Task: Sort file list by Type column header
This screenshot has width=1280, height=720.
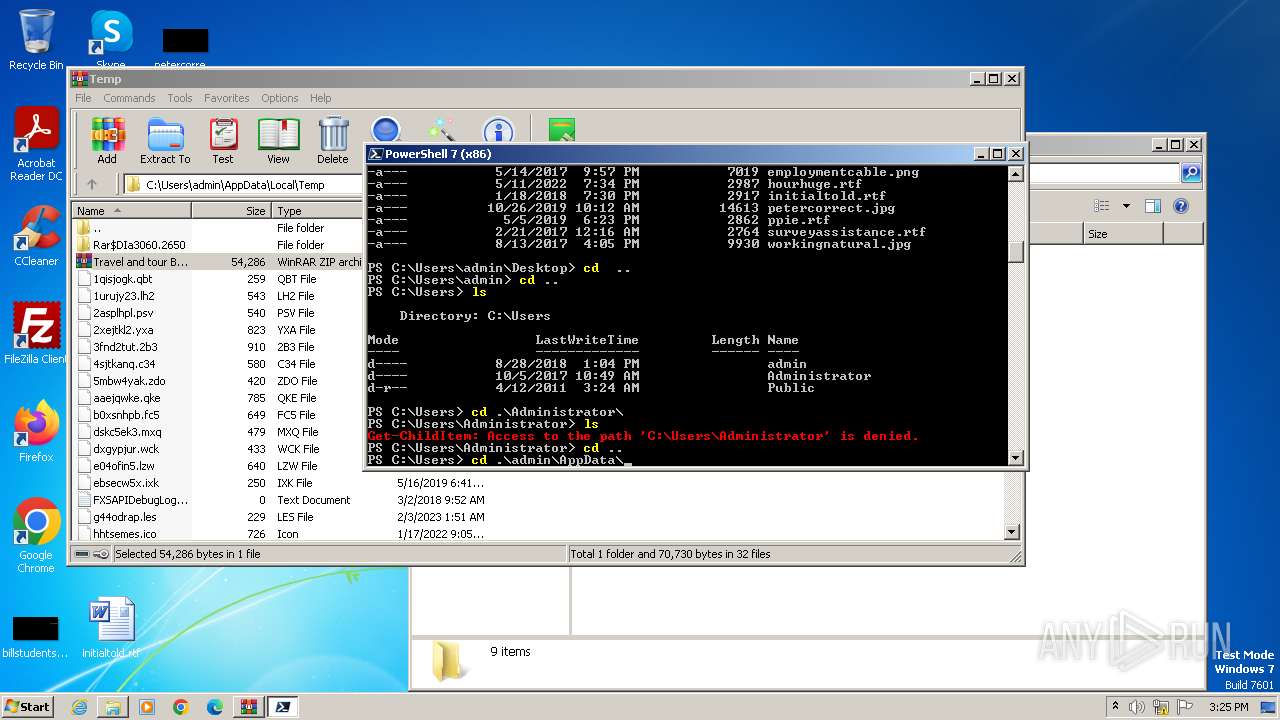Action: point(317,211)
